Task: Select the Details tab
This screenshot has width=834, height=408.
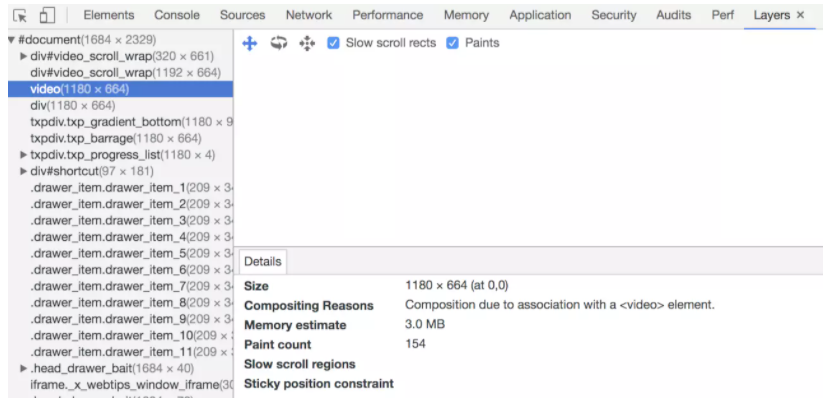Action: tap(263, 262)
